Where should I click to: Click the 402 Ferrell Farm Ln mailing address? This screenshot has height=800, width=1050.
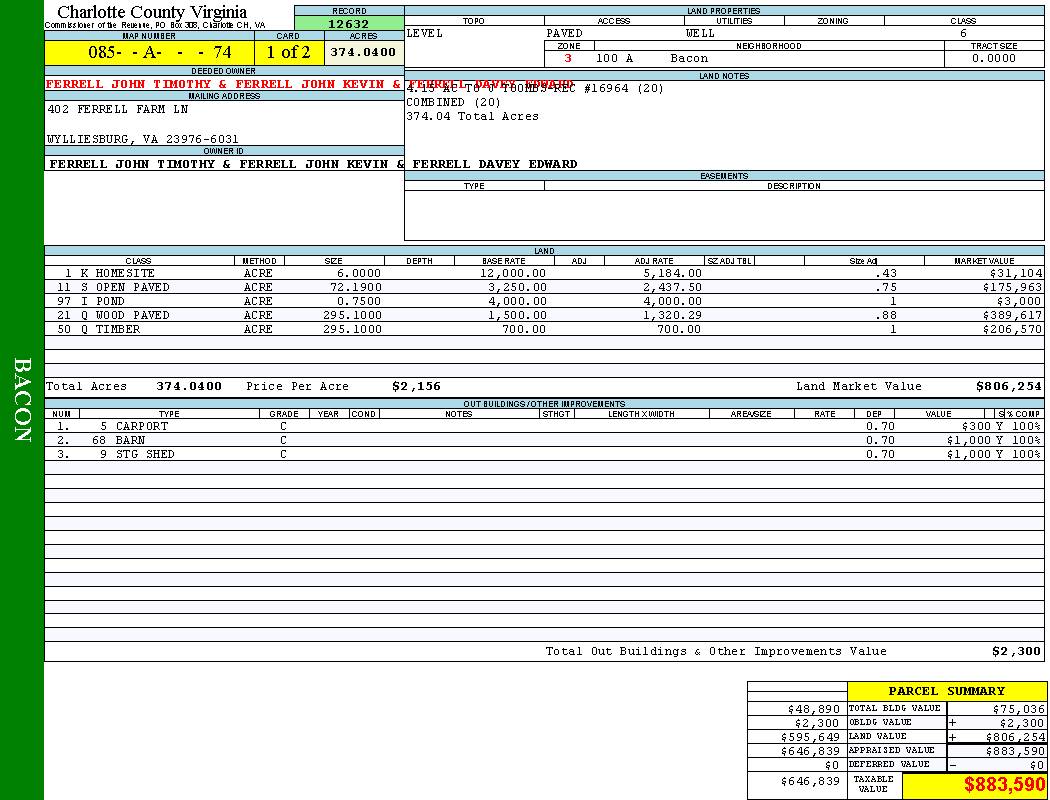pyautogui.click(x=118, y=109)
